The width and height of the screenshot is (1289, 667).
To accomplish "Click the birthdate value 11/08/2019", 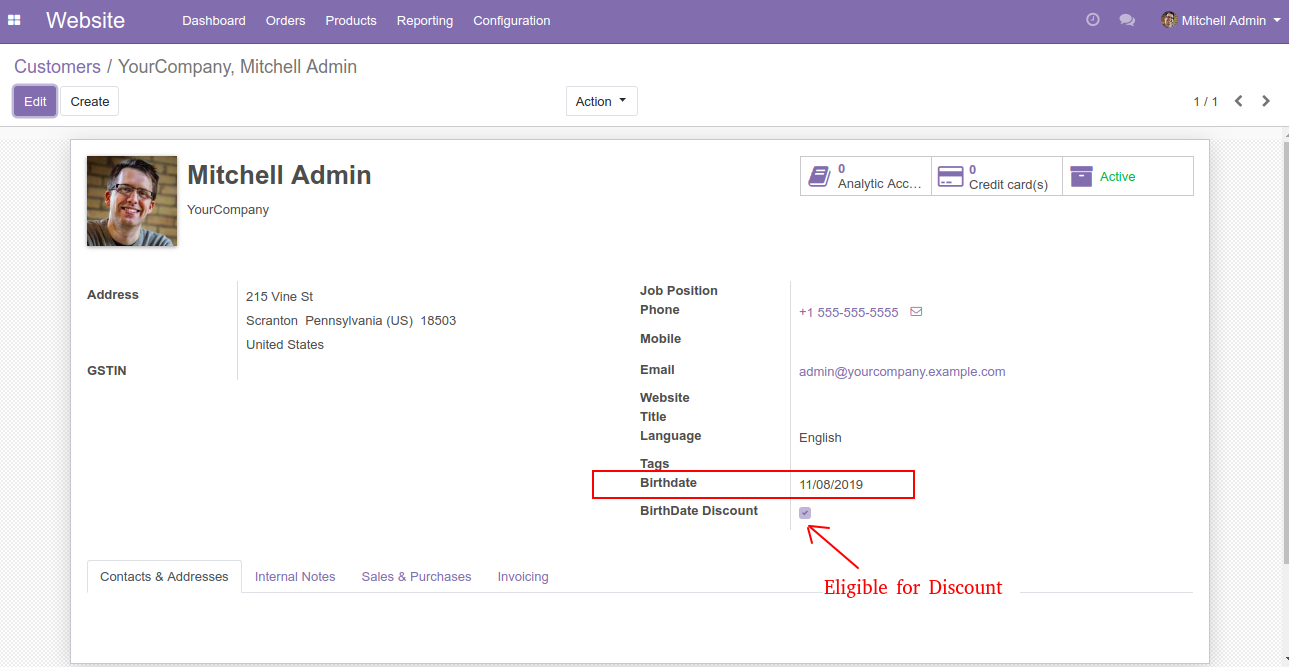I will [x=831, y=485].
